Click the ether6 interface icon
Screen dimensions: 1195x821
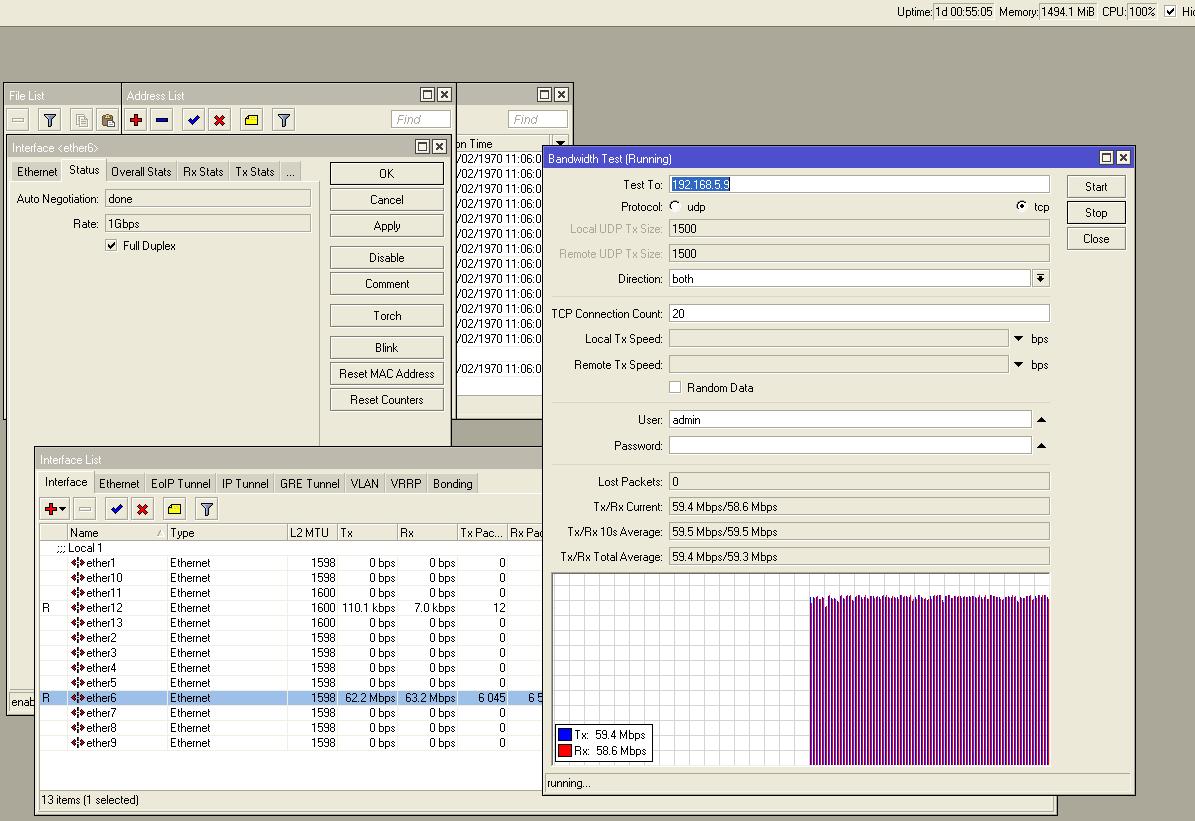78,698
